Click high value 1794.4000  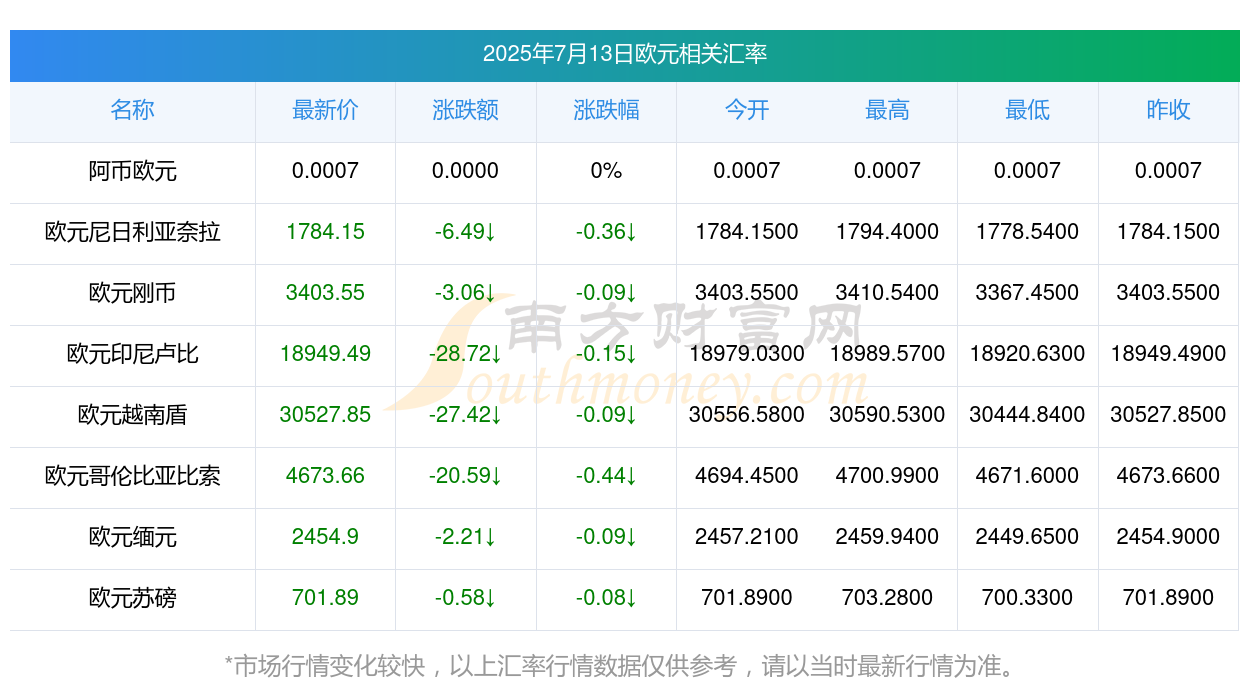(x=887, y=232)
